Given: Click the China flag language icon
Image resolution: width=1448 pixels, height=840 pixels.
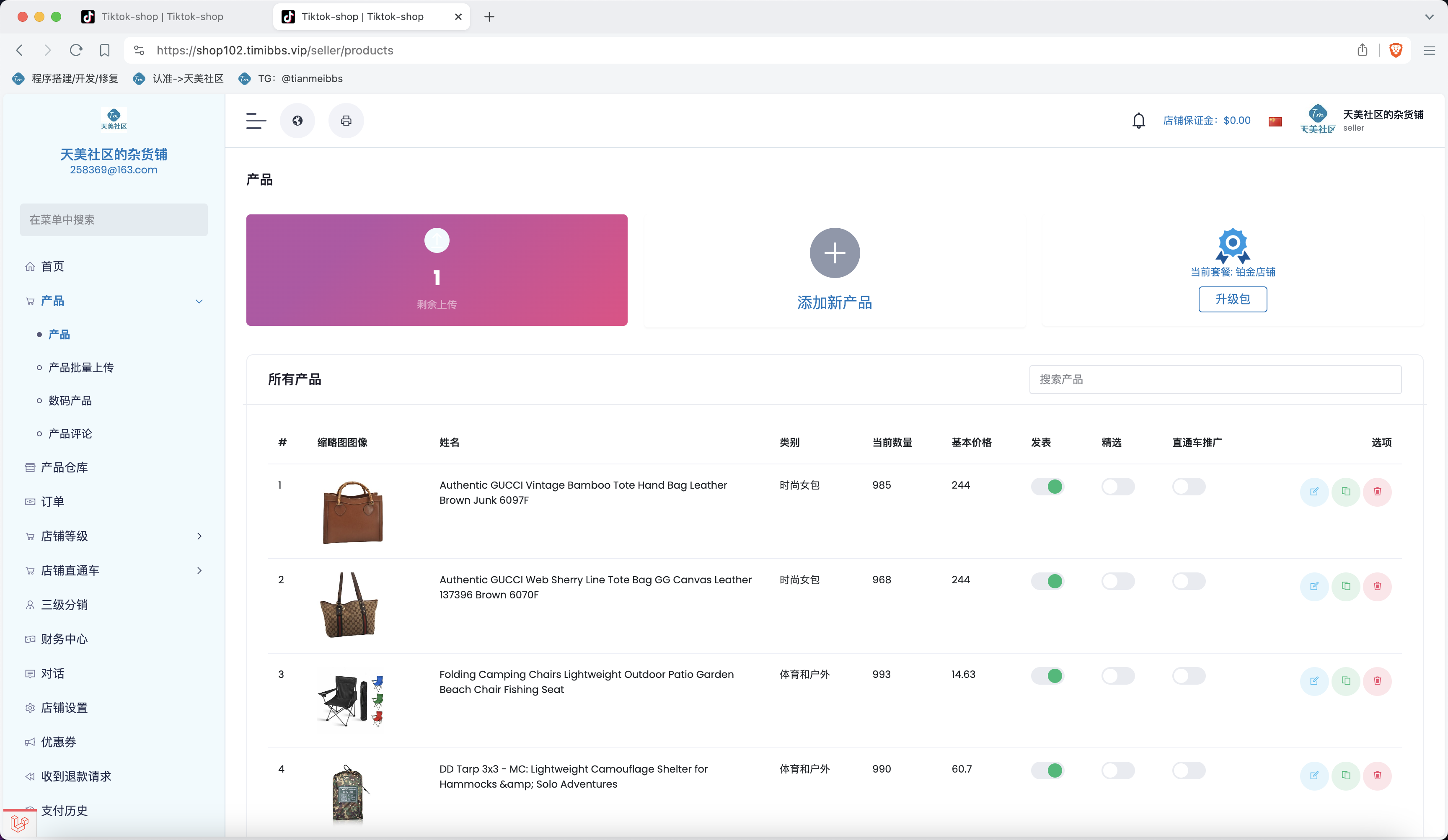Looking at the screenshot, I should coord(1275,121).
